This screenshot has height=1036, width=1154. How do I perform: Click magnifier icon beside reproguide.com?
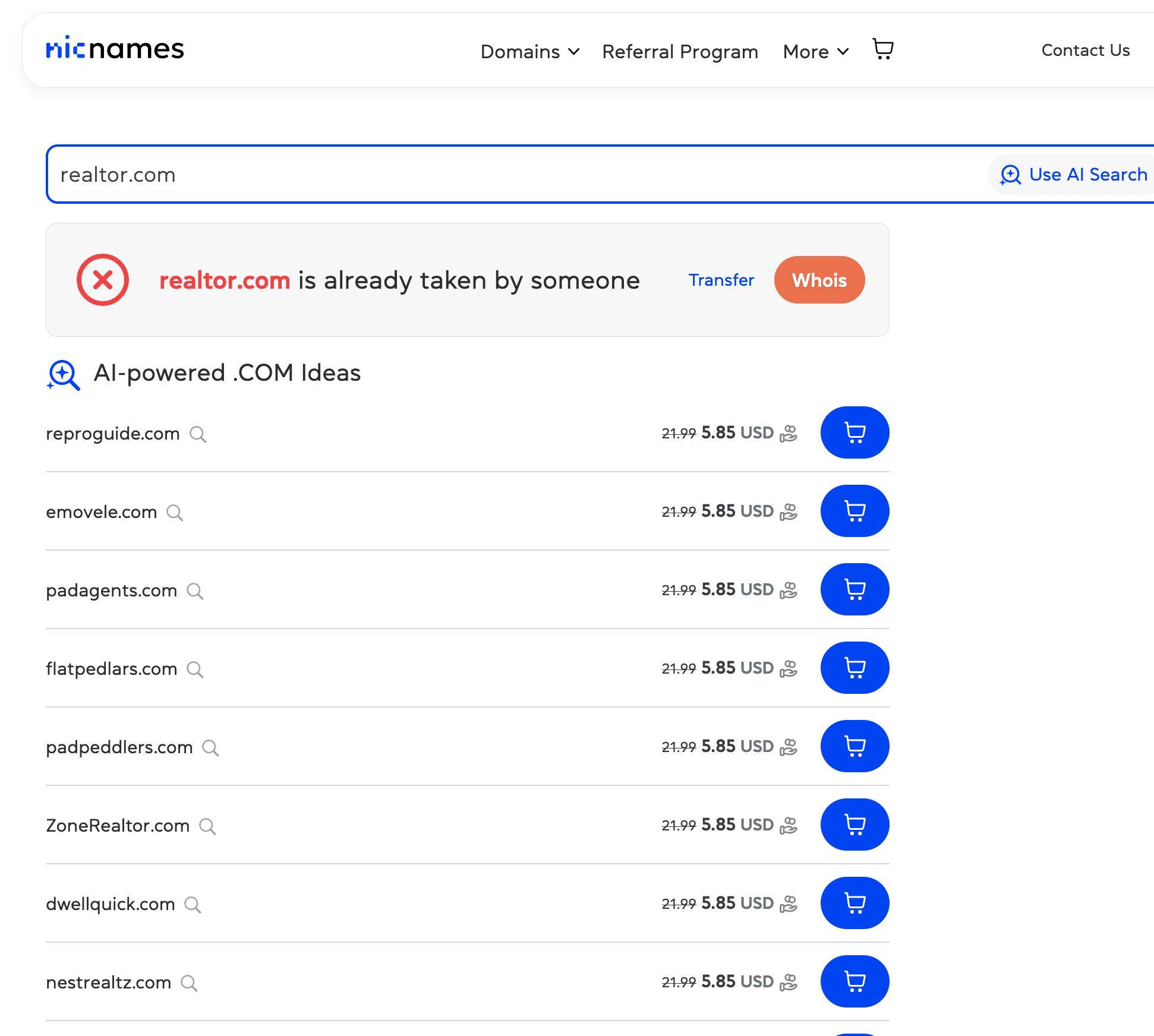tap(198, 434)
